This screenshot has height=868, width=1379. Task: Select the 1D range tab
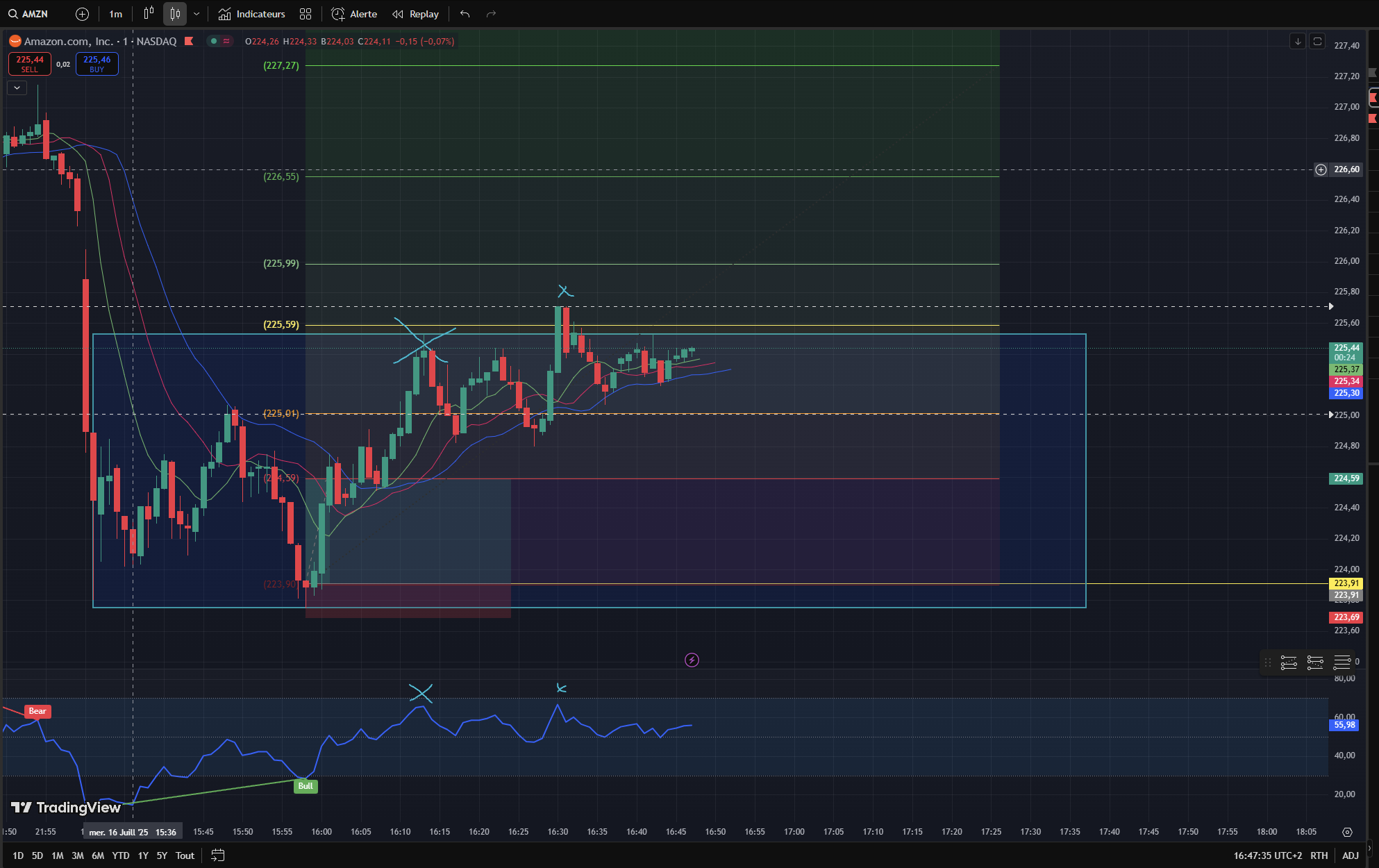point(18,856)
